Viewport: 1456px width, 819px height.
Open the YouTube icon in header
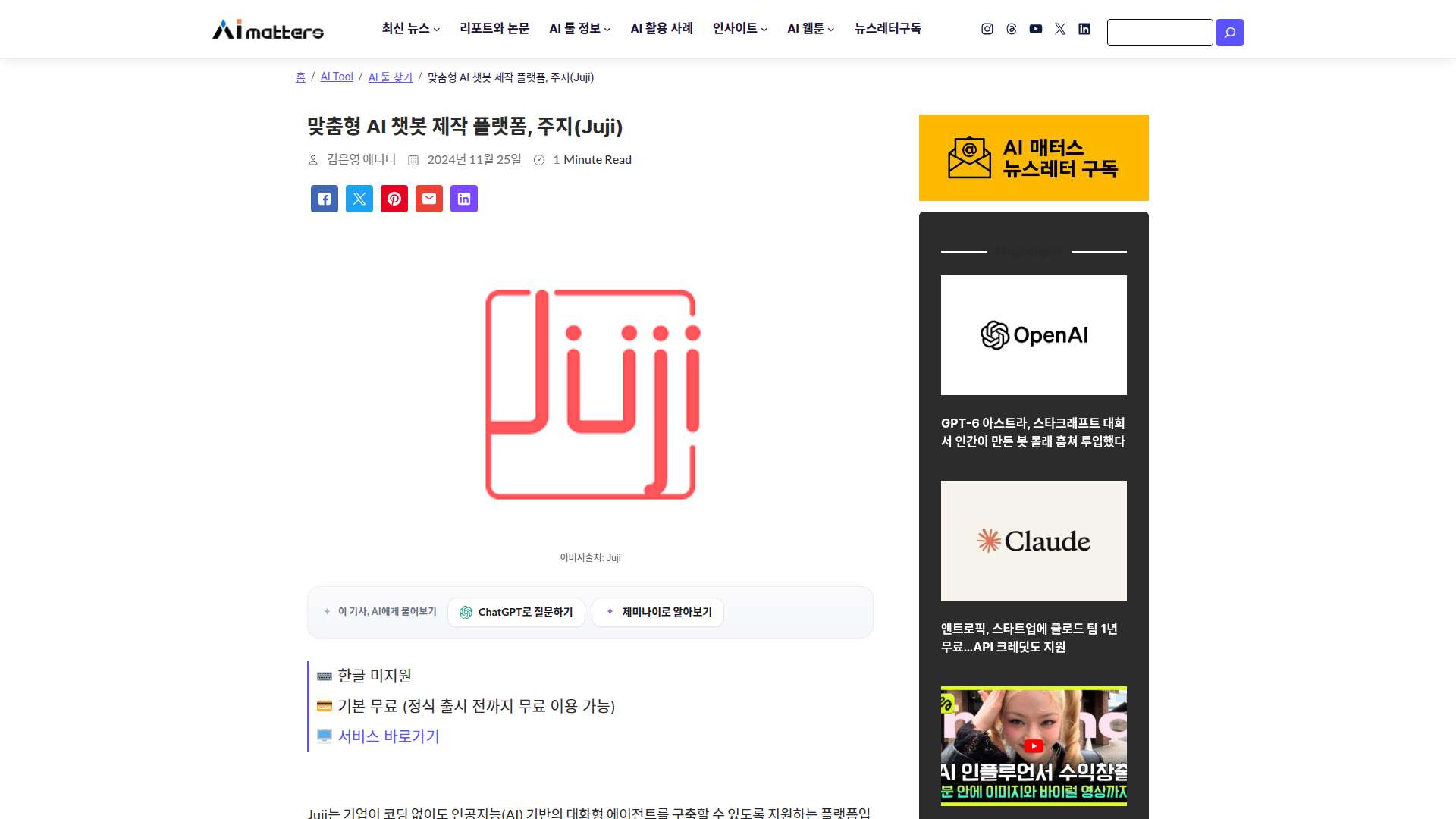pos(1035,29)
